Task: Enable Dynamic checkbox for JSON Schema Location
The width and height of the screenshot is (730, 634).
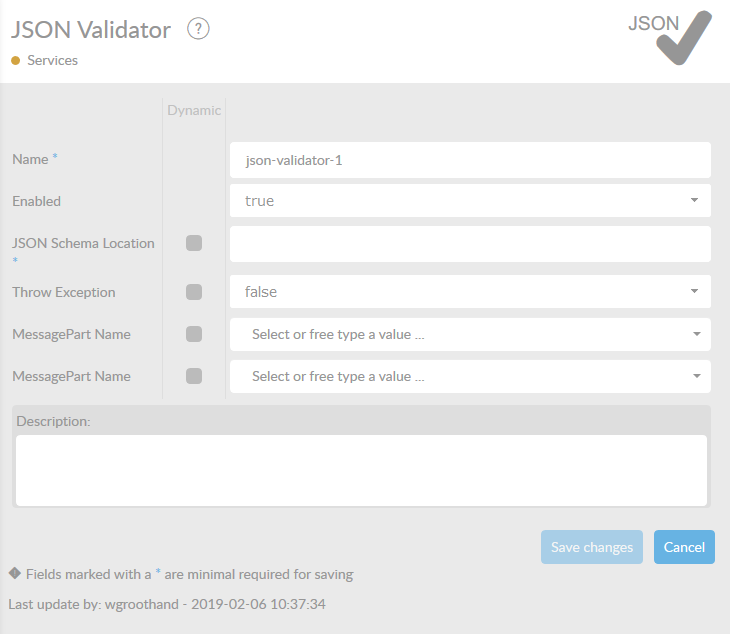Action: [x=194, y=243]
